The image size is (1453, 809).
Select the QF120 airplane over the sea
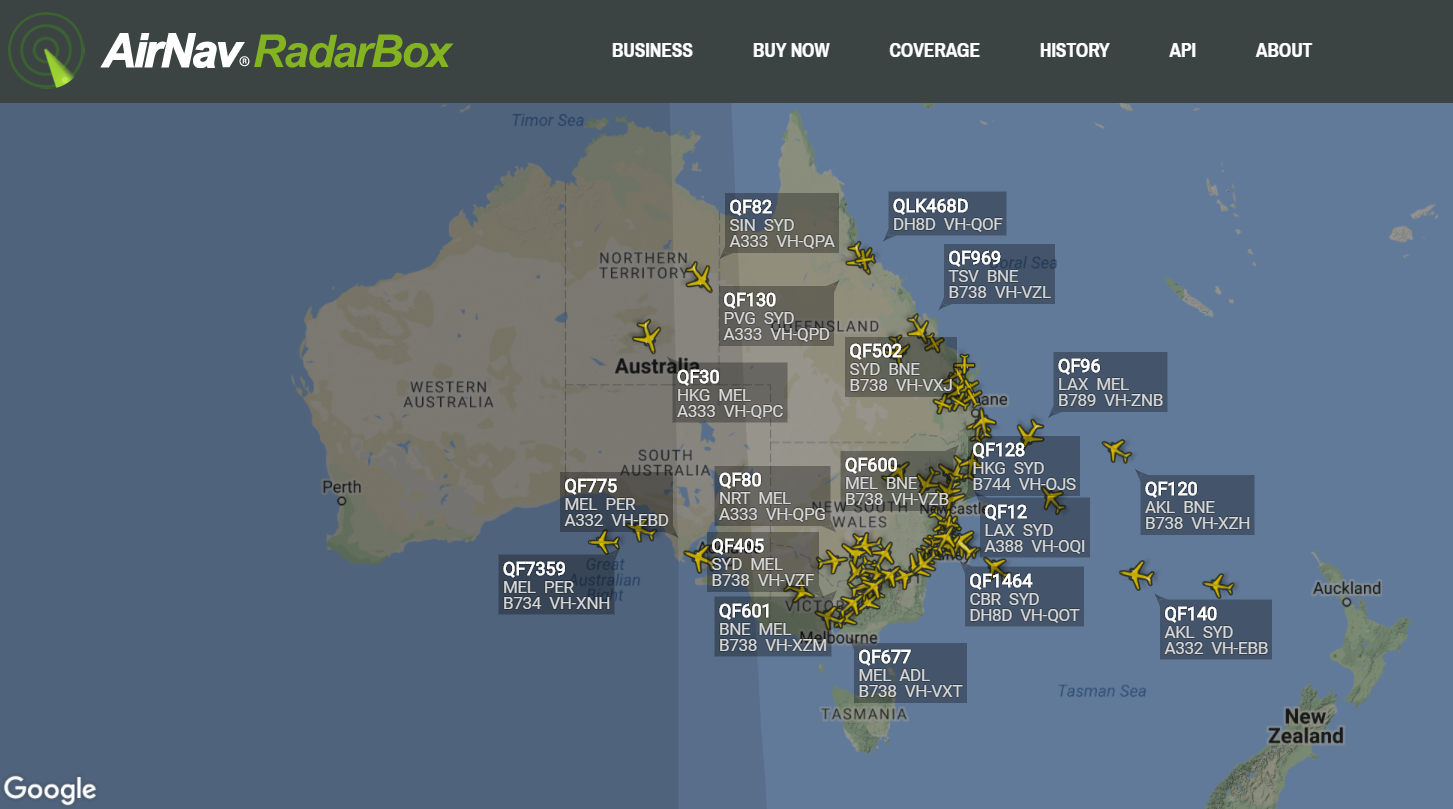1117,451
